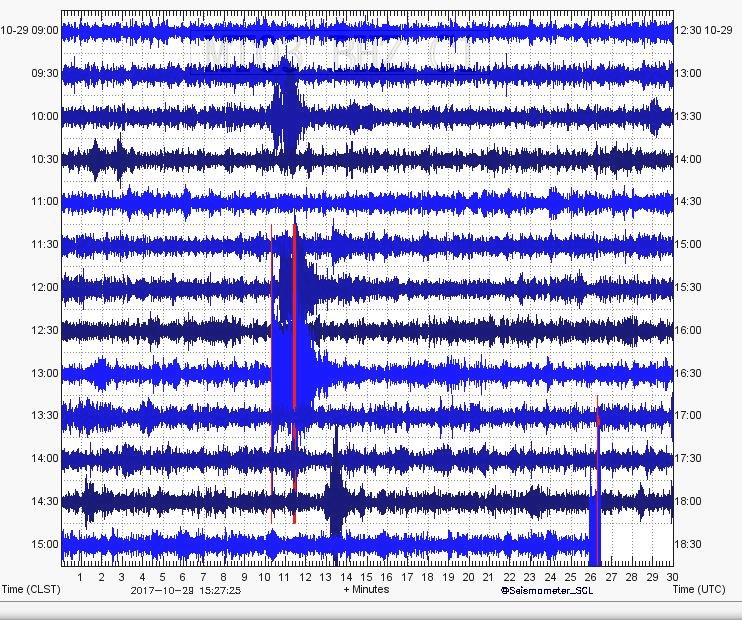
Task: Click the '12:00' CLST row label
Action: (45, 287)
